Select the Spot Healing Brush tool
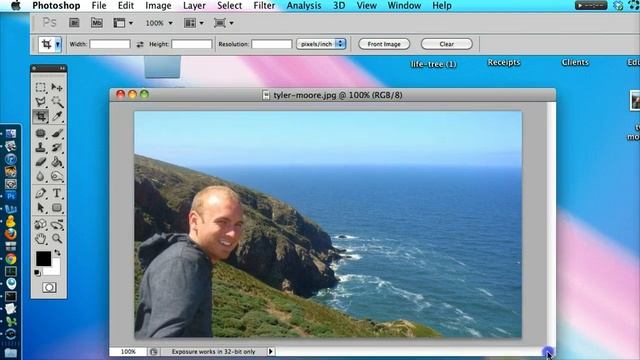The width and height of the screenshot is (640, 360). point(40,133)
